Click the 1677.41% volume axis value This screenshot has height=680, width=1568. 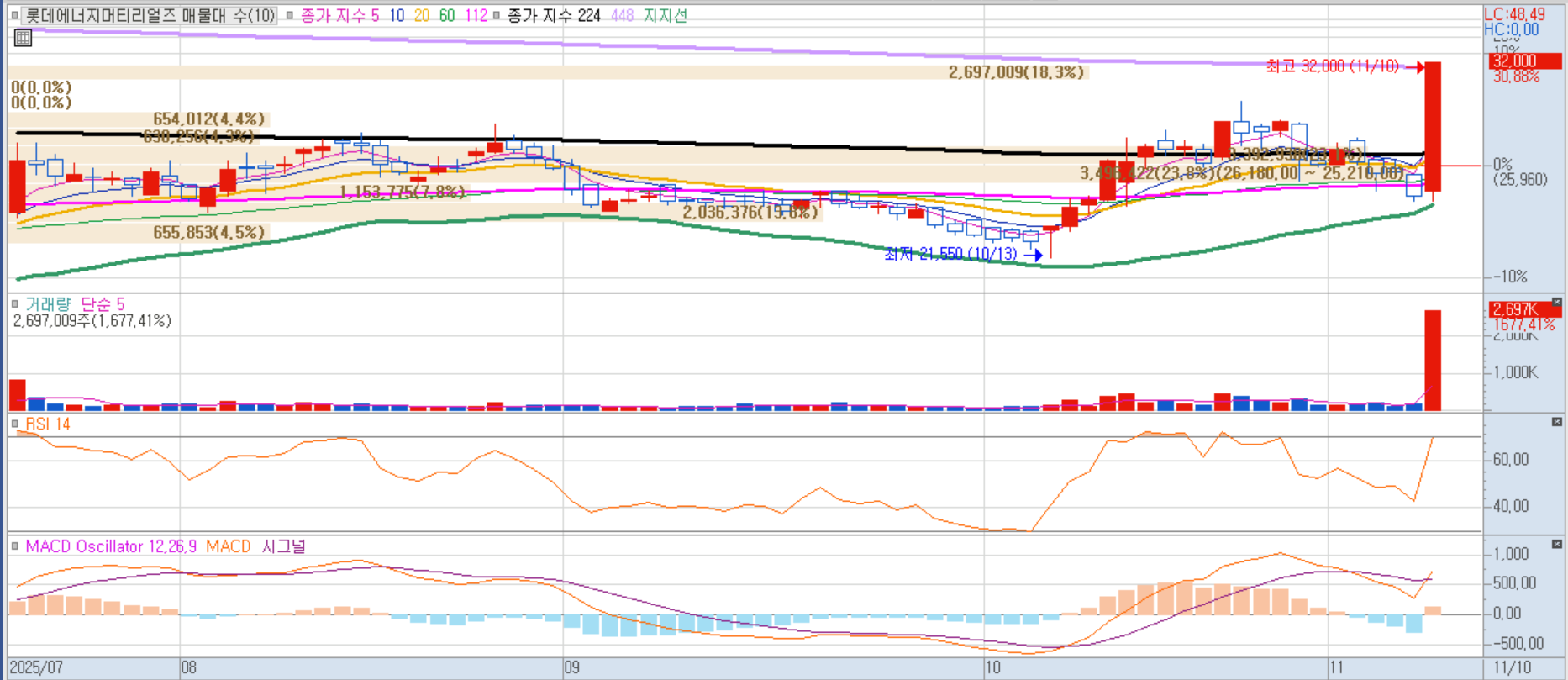(x=1524, y=324)
